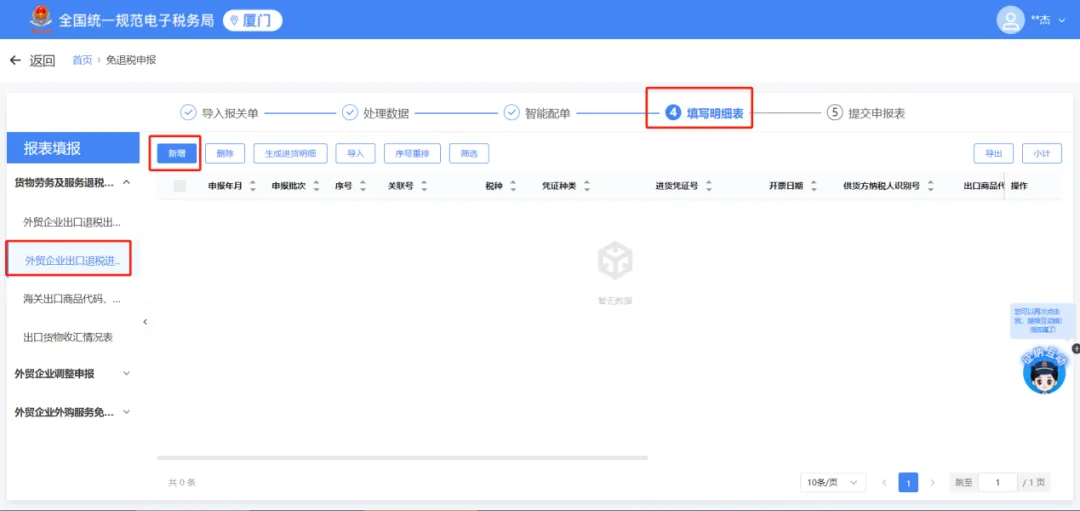Screen dimensions: 1080x511
Task: Open 海关出口商品代码 sidebar item
Action: (x=72, y=299)
